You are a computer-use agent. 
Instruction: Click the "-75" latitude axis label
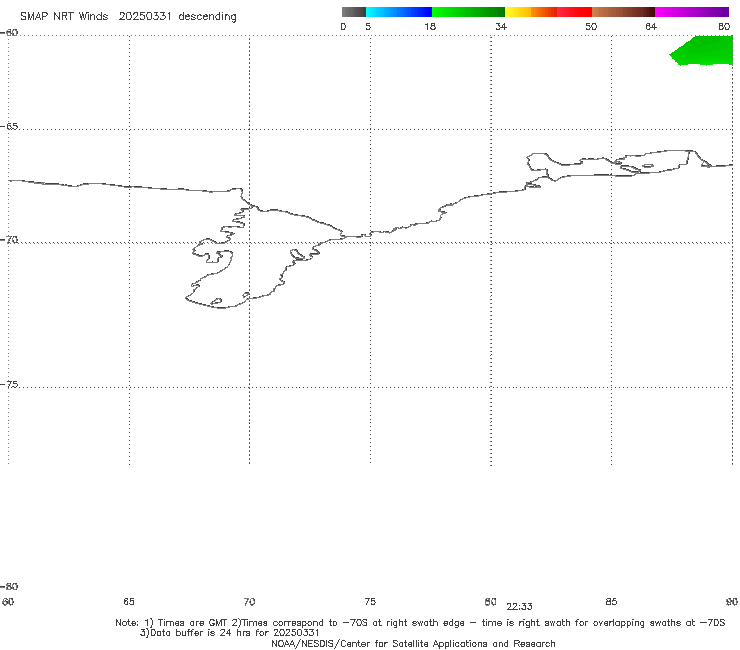pos(9,385)
